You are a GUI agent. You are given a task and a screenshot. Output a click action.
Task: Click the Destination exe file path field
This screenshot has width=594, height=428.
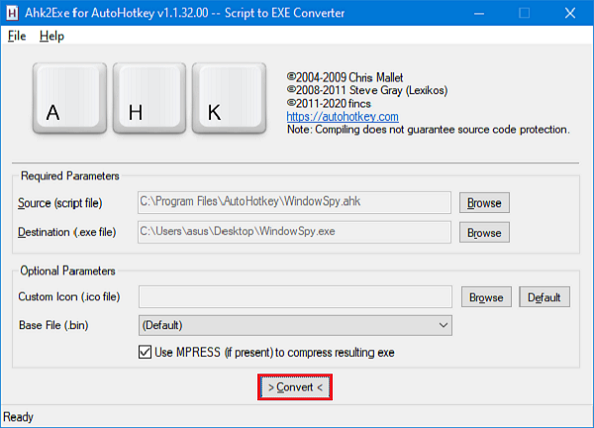tap(294, 232)
